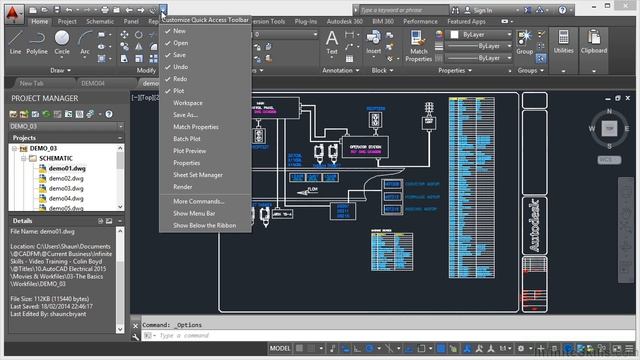
Task: Expand the Draw panel dropdown
Action: 60,70
